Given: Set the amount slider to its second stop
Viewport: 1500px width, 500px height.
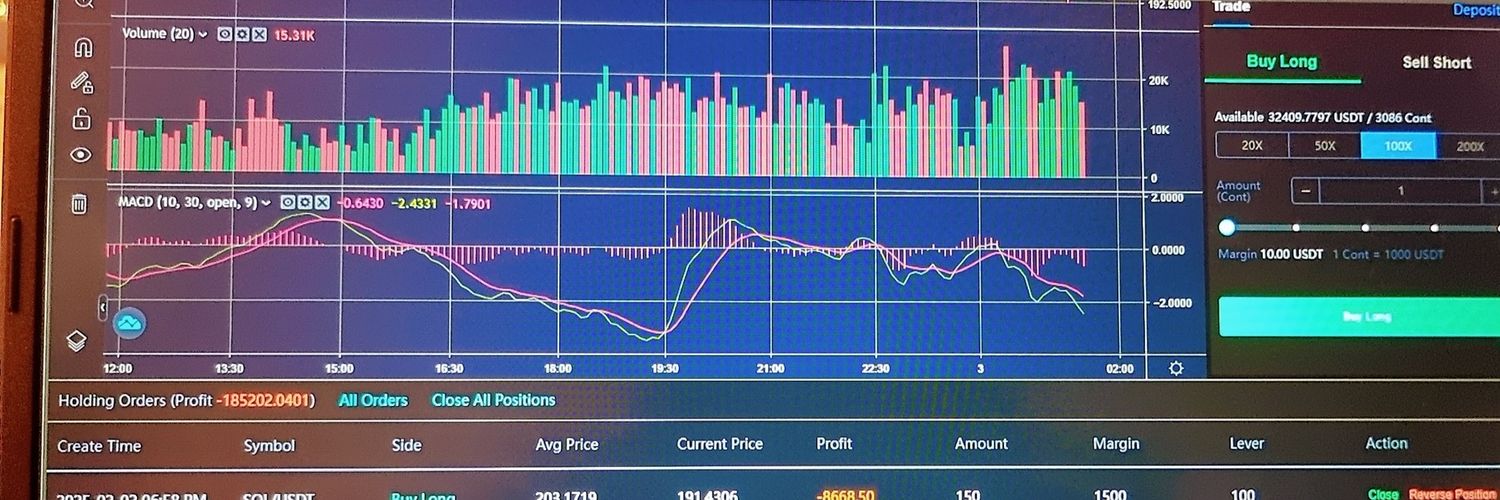Looking at the screenshot, I should 1296,228.
